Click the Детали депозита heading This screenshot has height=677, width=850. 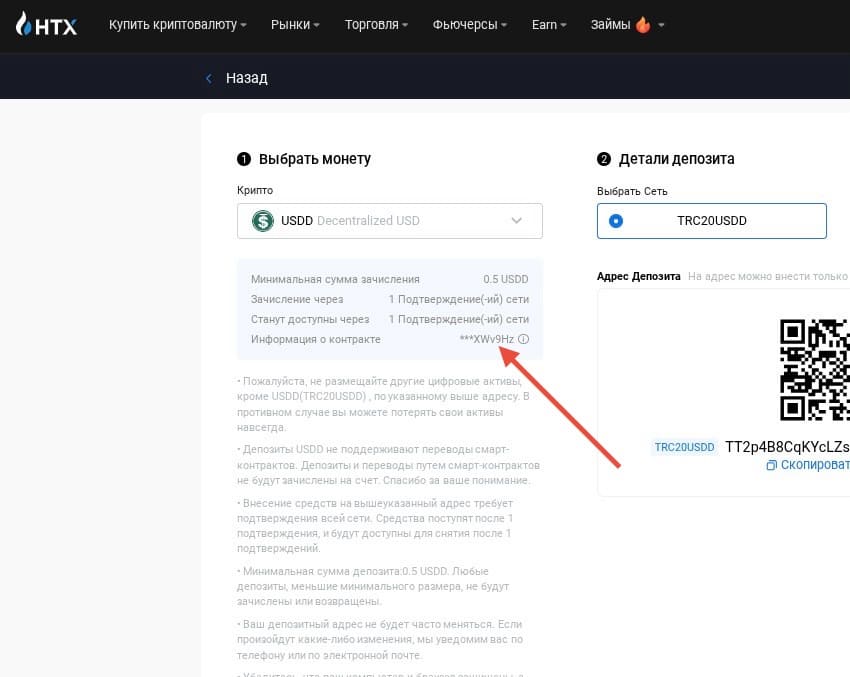(677, 159)
